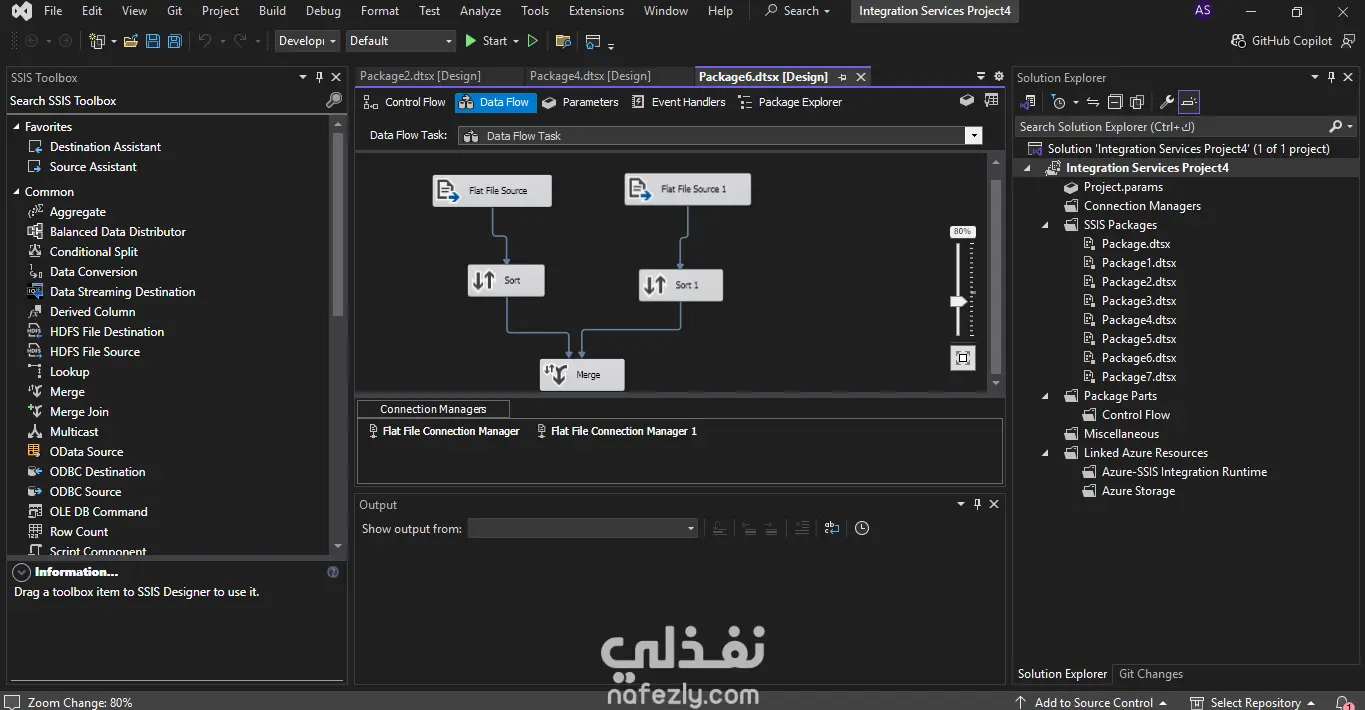This screenshot has height=710, width=1365.
Task: Open the Extensions menu
Action: (x=596, y=11)
